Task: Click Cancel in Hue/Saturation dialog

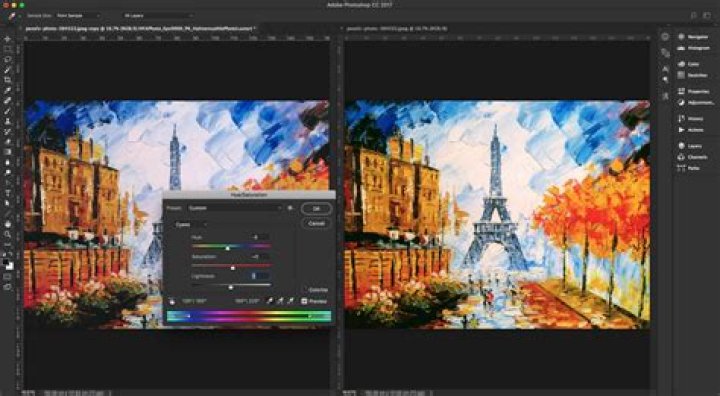Action: 316,223
